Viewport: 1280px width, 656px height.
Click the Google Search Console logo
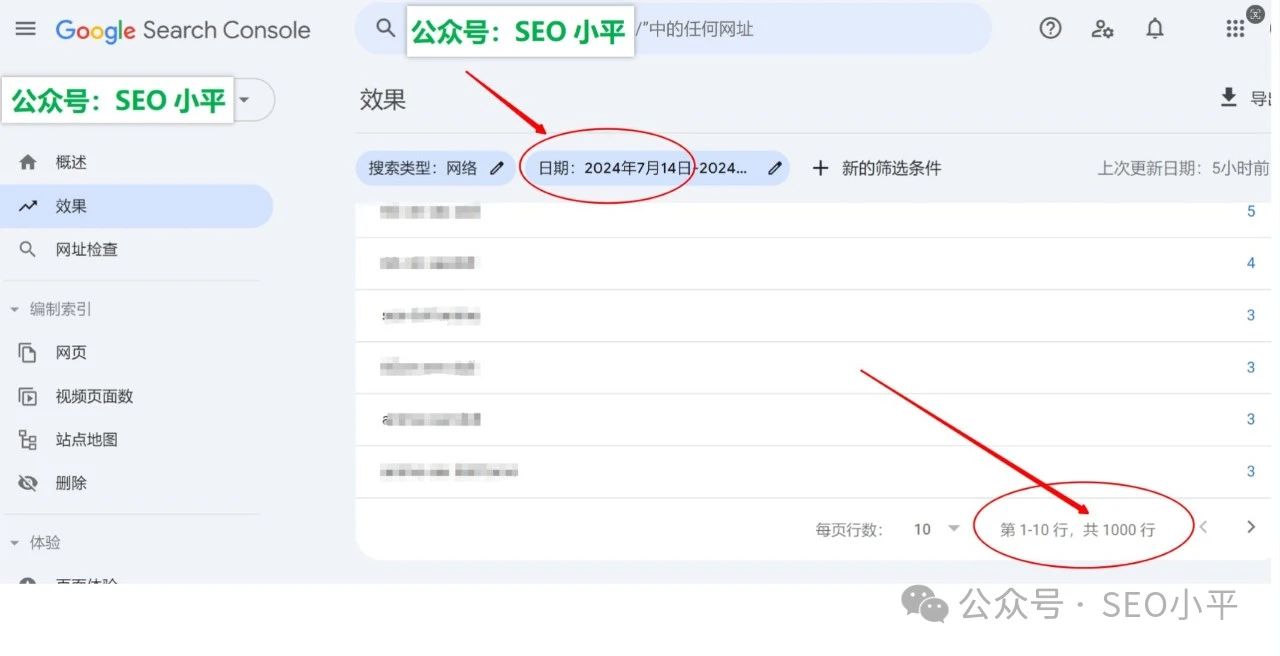pyautogui.click(x=183, y=30)
